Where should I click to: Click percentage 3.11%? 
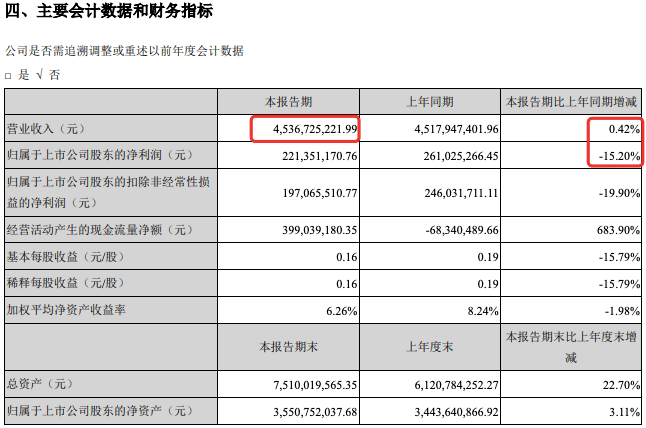(x=625, y=412)
